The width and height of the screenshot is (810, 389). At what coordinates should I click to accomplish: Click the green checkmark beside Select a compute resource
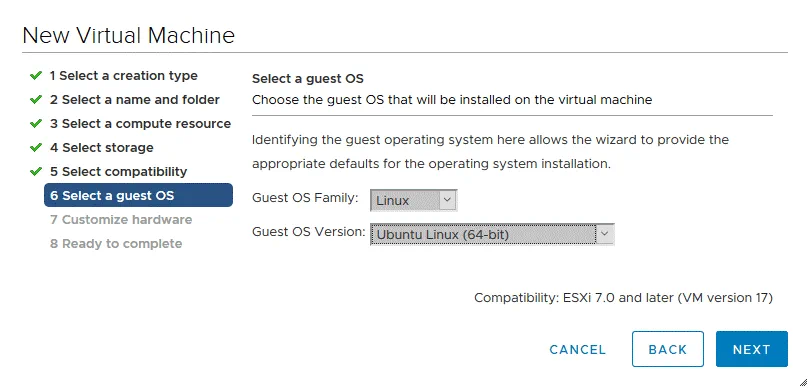(36, 123)
